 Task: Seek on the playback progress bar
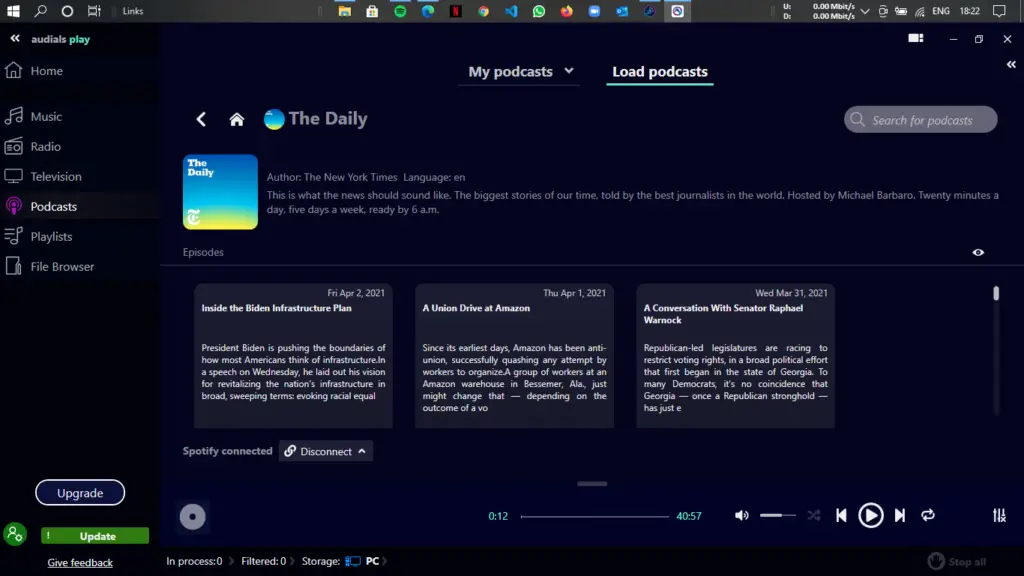click(x=594, y=517)
